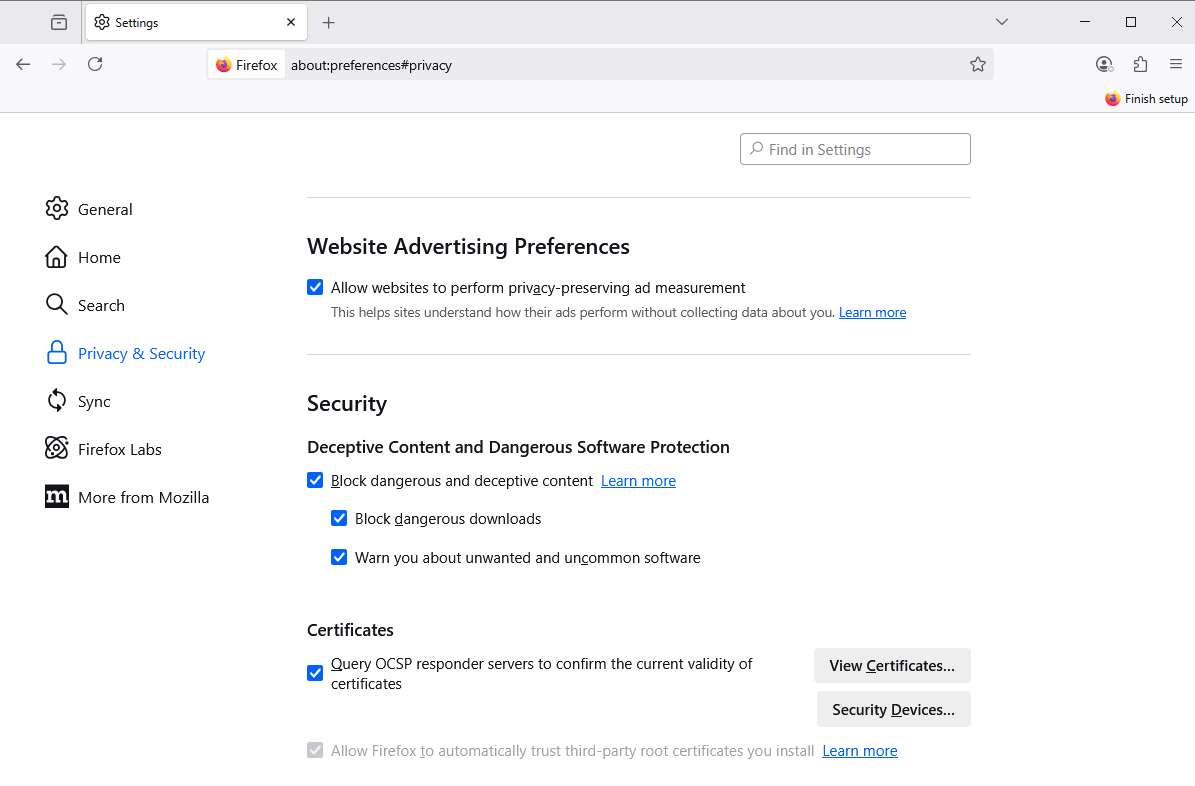Toggle privacy-preserving ad measurement
The image size is (1195, 786).
pos(315,287)
